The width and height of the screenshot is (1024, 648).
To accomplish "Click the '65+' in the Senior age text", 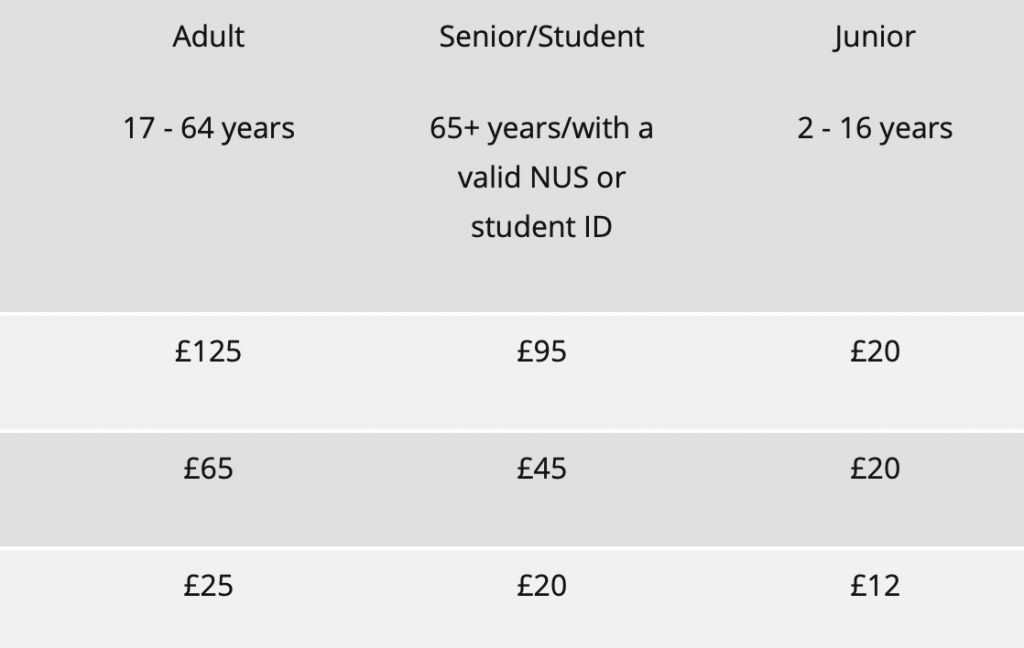I will [x=456, y=129].
